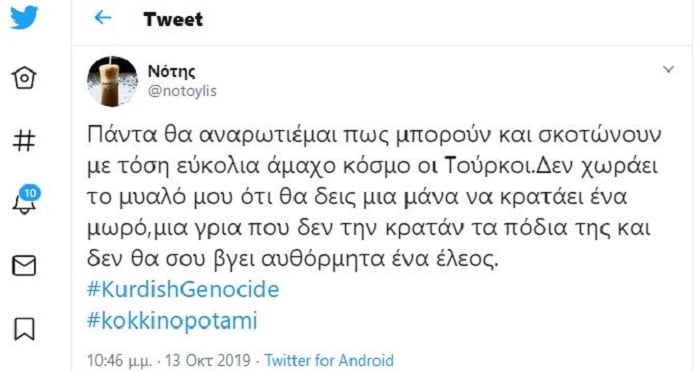This screenshot has height=371, width=700.
Task: Open the Home feed icon
Action: click(x=24, y=78)
